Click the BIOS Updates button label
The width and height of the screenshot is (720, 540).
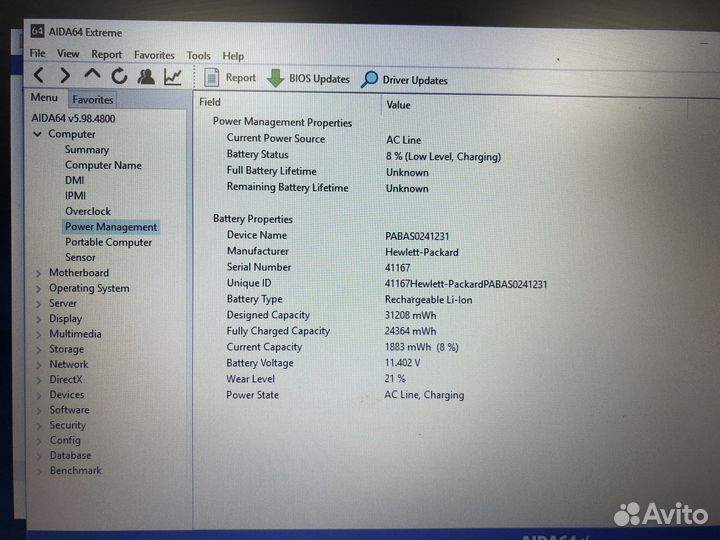pyautogui.click(x=319, y=79)
